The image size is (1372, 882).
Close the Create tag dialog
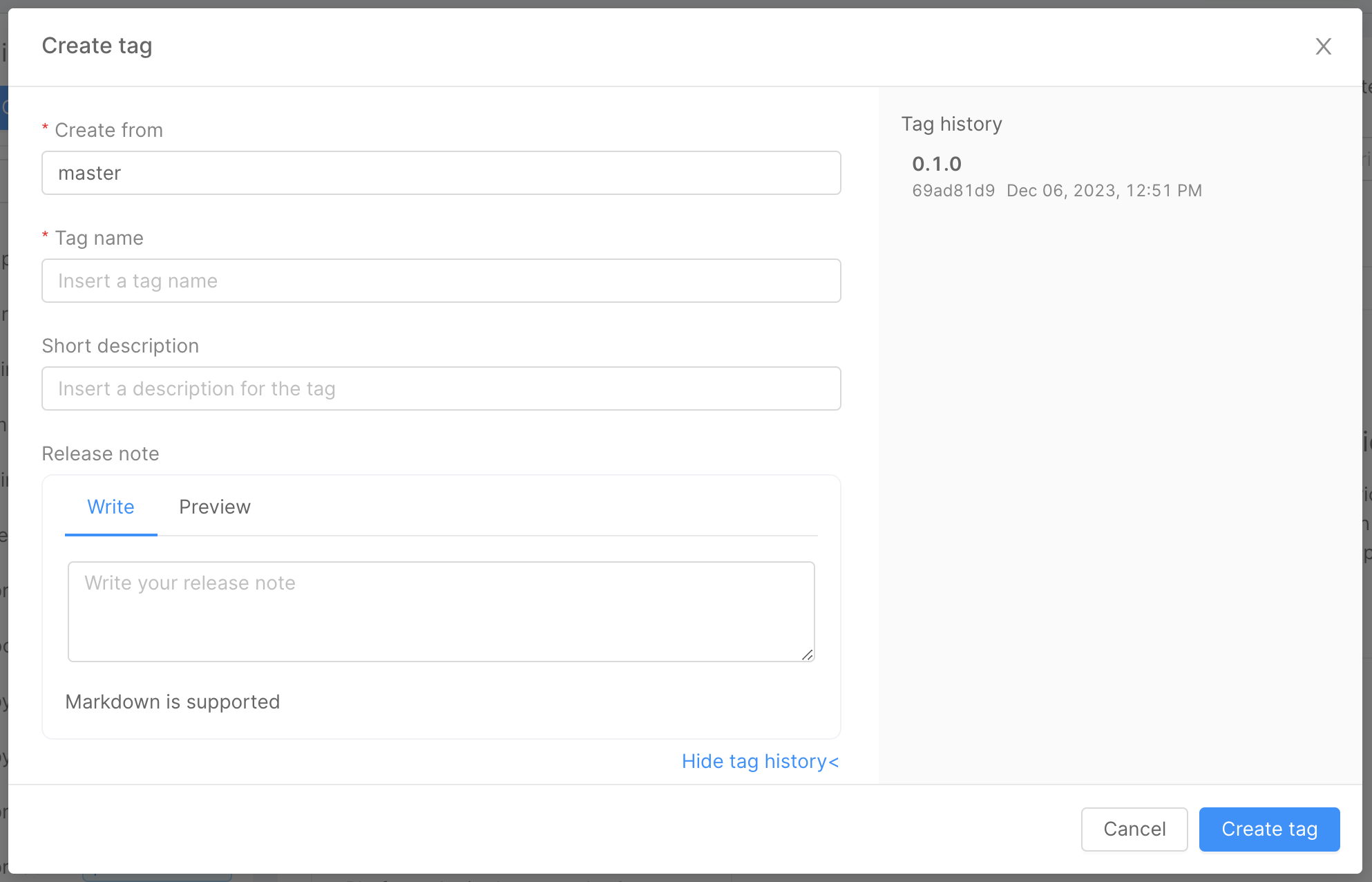pos(1324,46)
